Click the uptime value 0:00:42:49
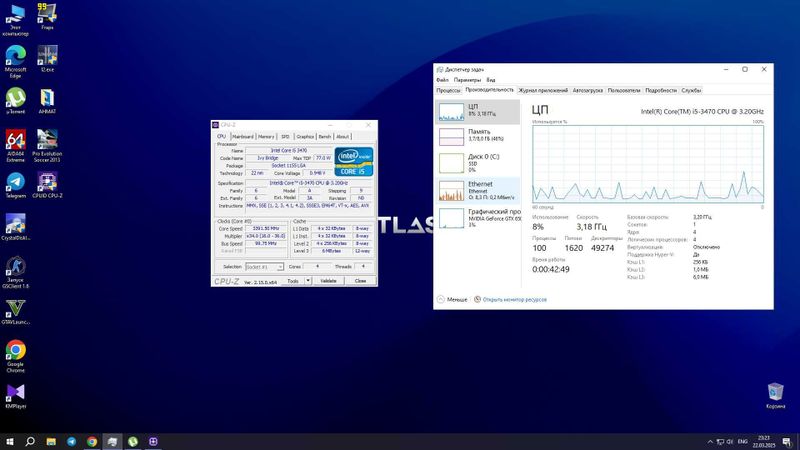The width and height of the screenshot is (800, 450). tap(551, 269)
